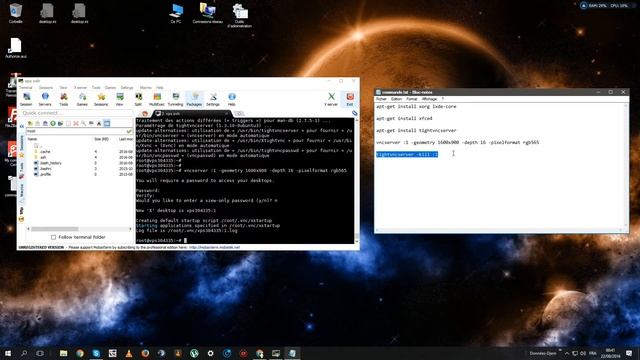
Task: Select the .bashrc file in the file browser
Action: click(43, 169)
